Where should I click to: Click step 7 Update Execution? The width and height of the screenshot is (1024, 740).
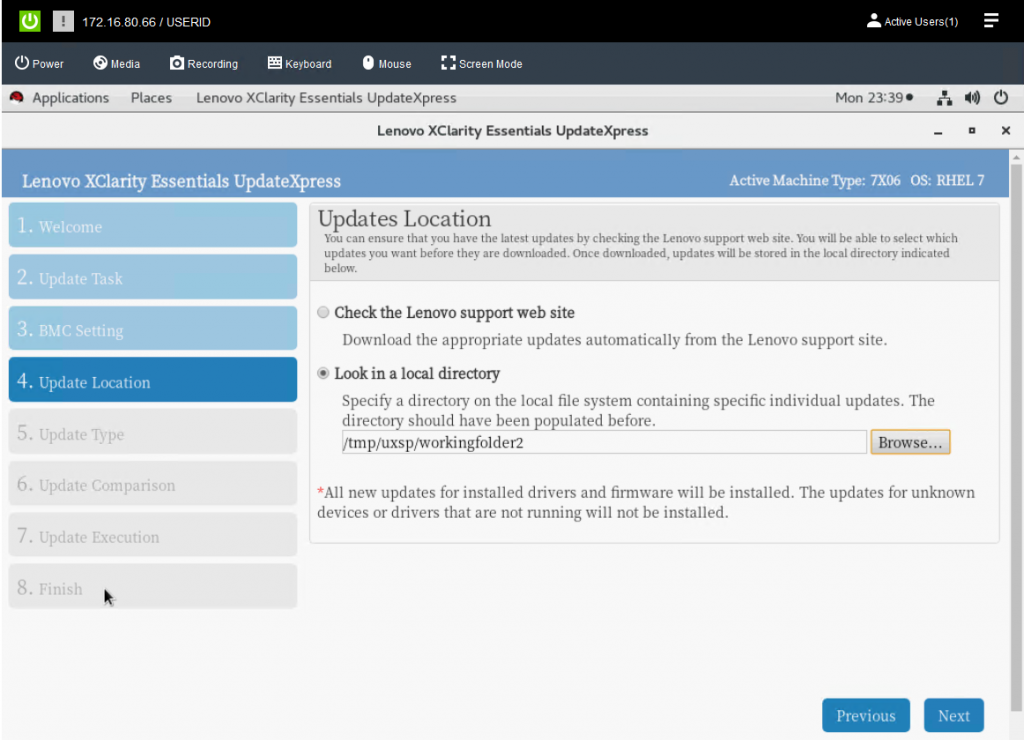coord(153,535)
